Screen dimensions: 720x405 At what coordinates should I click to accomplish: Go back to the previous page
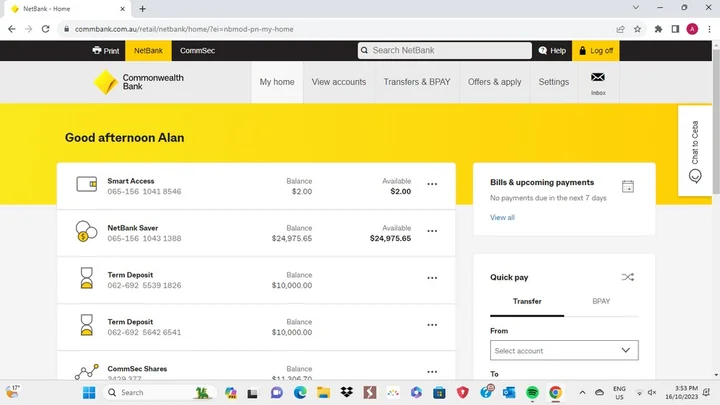point(12,29)
